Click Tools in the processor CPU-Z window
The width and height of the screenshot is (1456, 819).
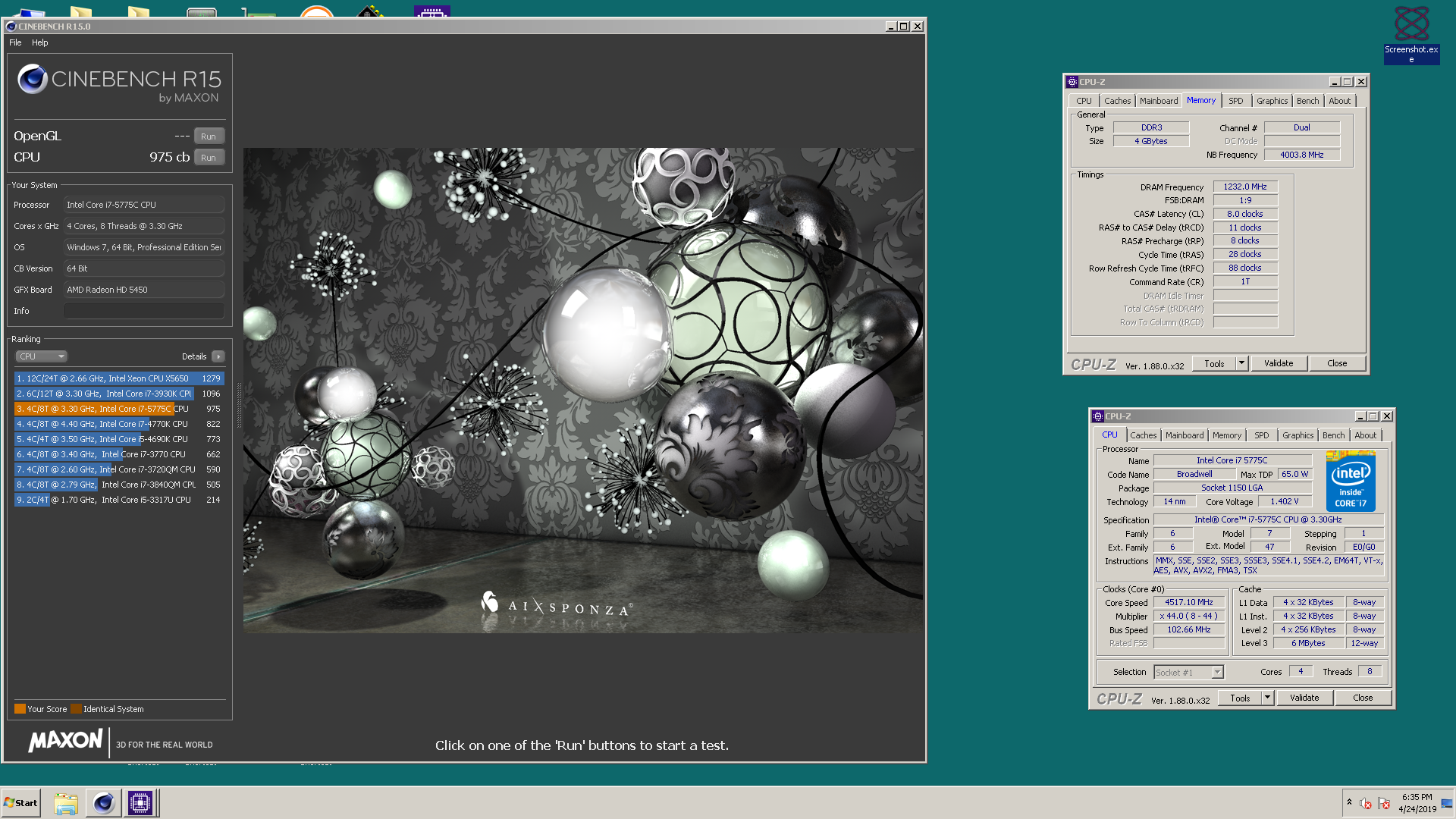[x=1240, y=698]
